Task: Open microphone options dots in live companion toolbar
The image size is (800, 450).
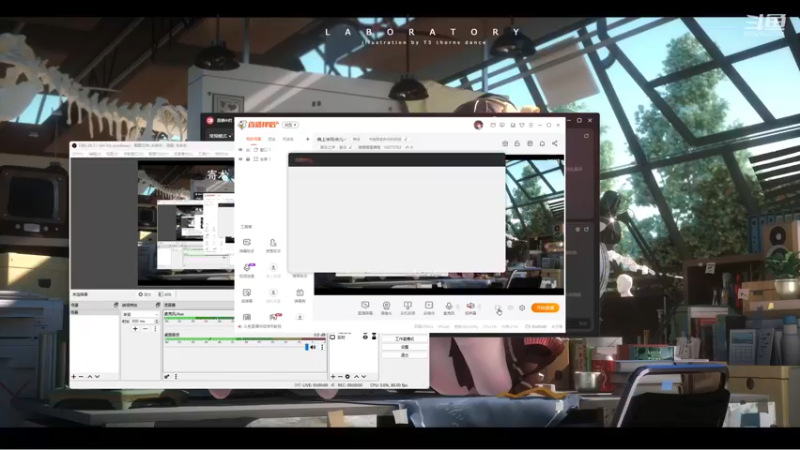Action: (457, 306)
